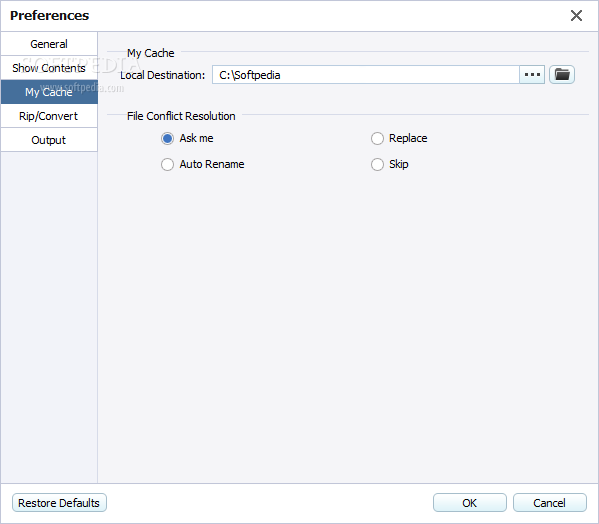This screenshot has height=524, width=599.
Task: Switch to the General tab
Action: [49, 44]
